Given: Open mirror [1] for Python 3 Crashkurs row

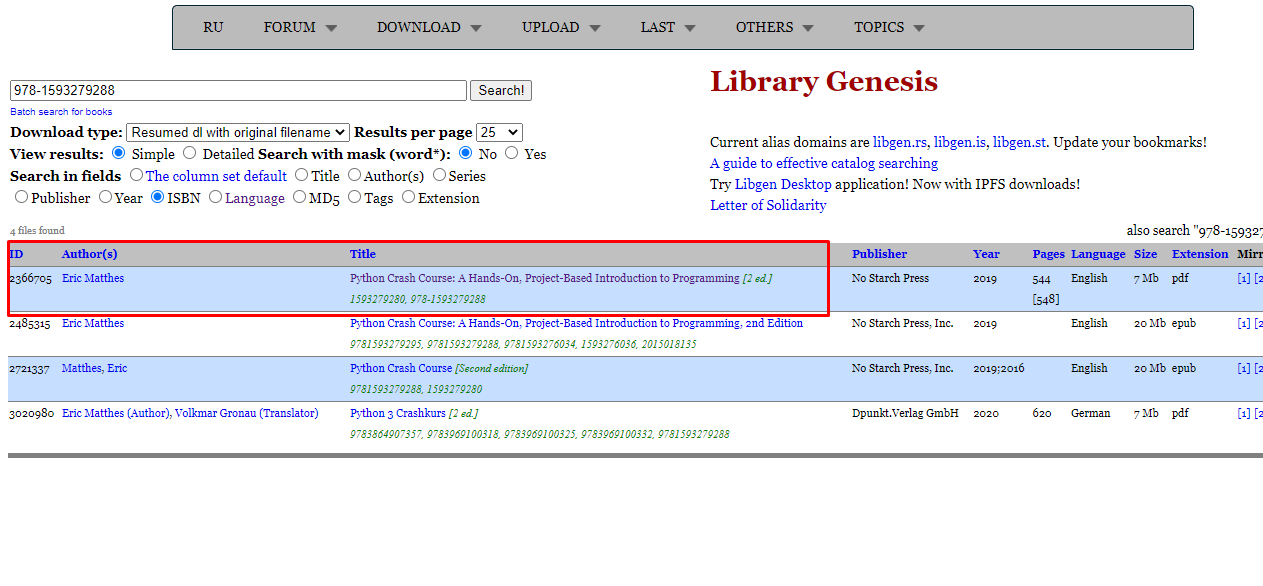Looking at the screenshot, I should click(x=1244, y=413).
